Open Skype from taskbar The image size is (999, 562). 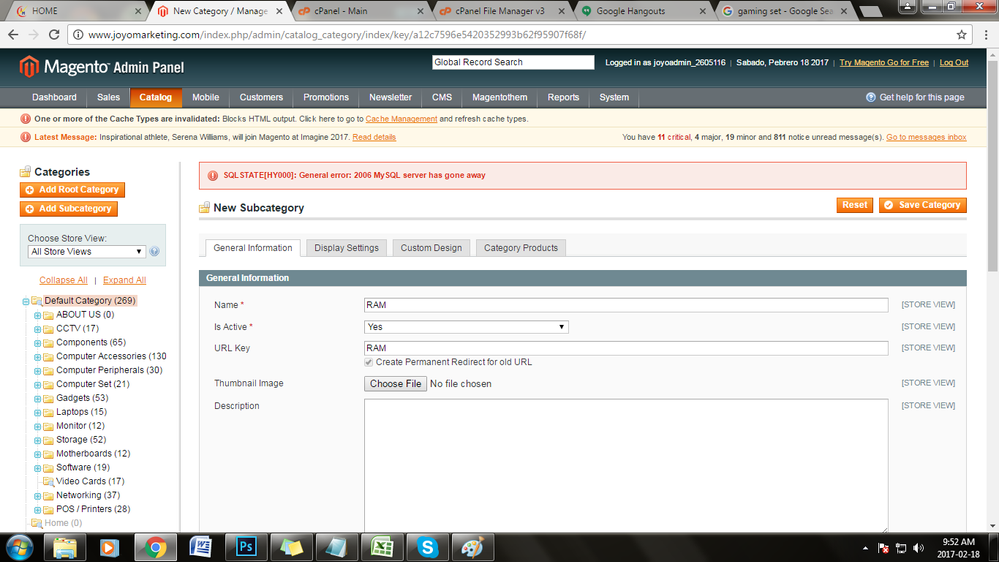(x=428, y=547)
